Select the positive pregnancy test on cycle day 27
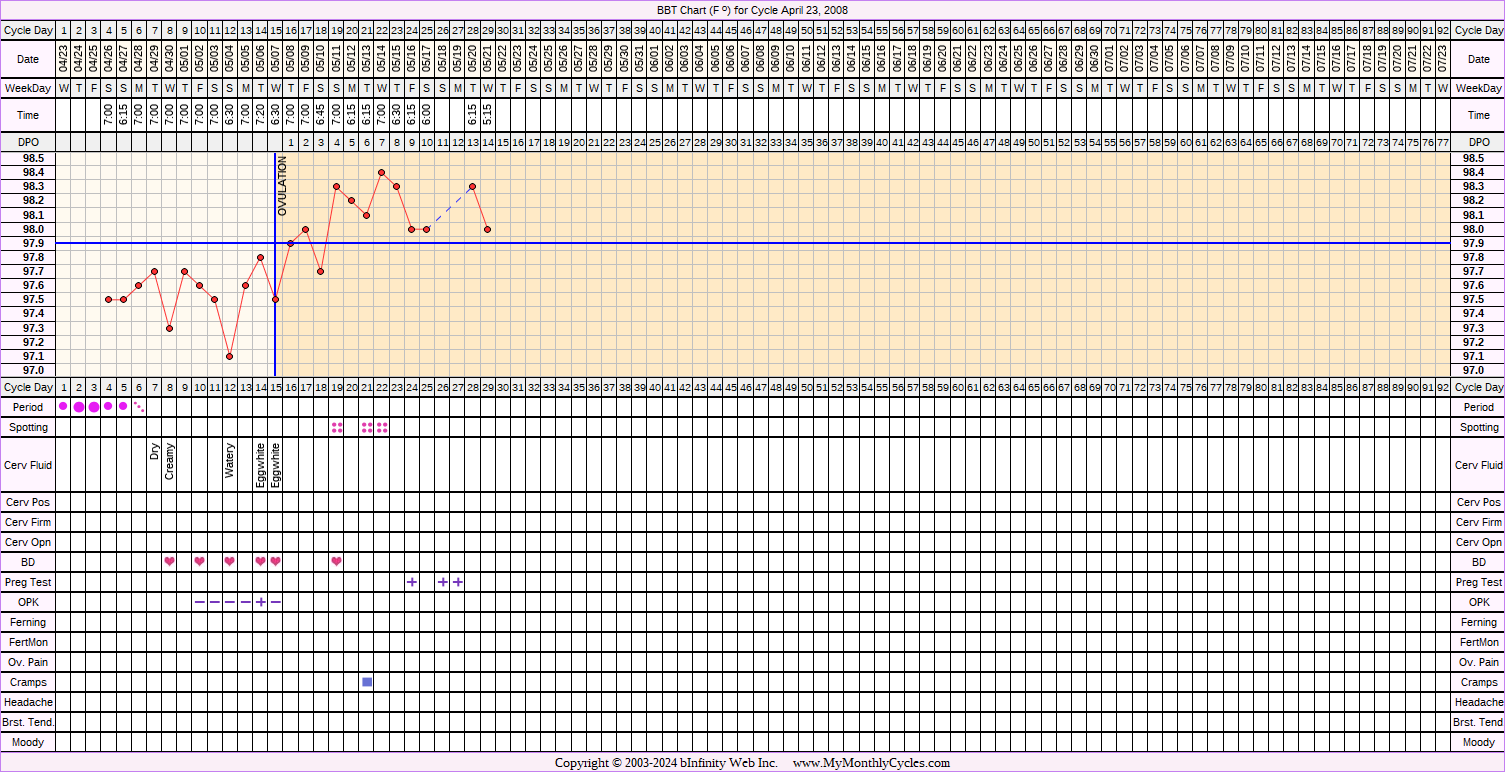Image resolution: width=1505 pixels, height=772 pixels. point(457,581)
